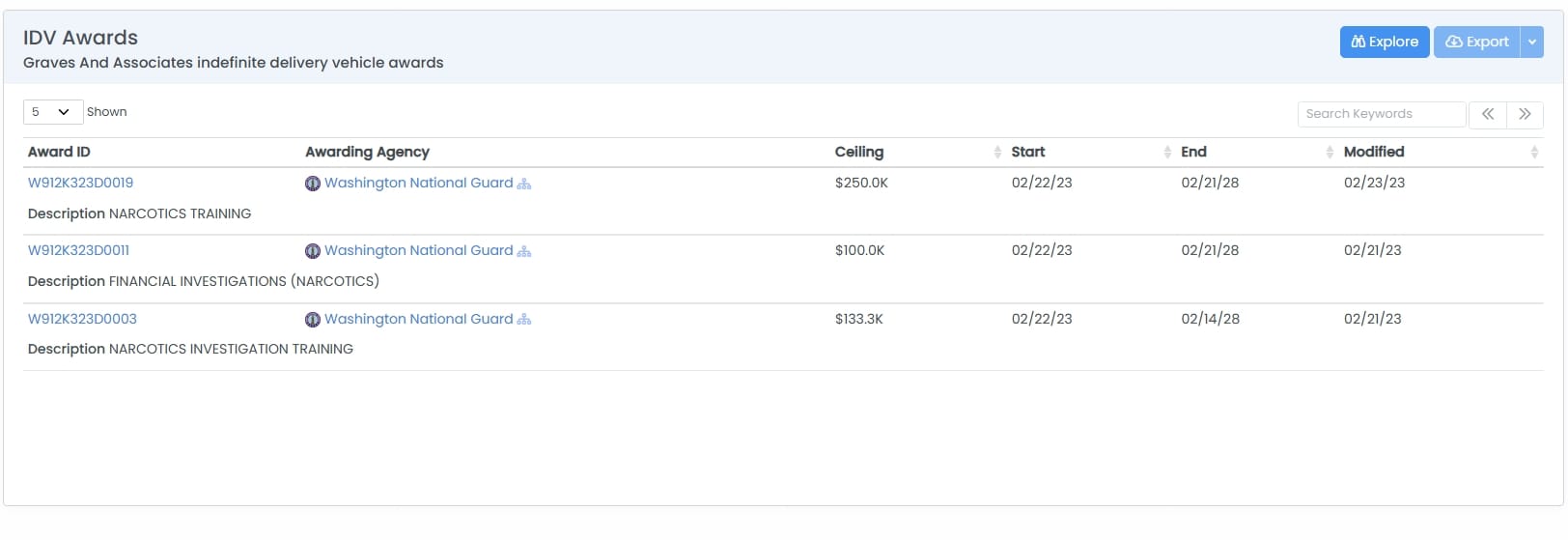
Task: Expand the Export options dropdown arrow
Action: coord(1531,42)
